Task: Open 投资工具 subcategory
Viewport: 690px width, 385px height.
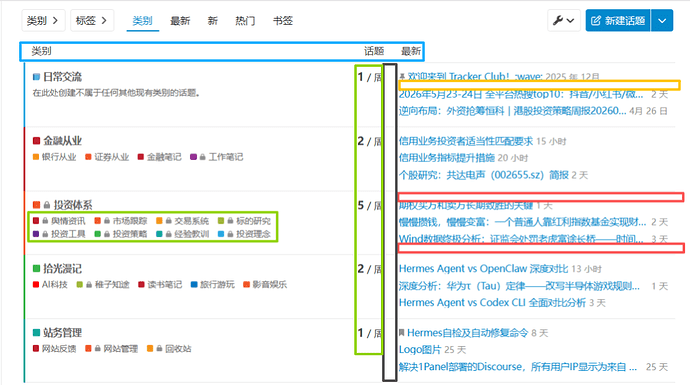Action: coord(59,234)
